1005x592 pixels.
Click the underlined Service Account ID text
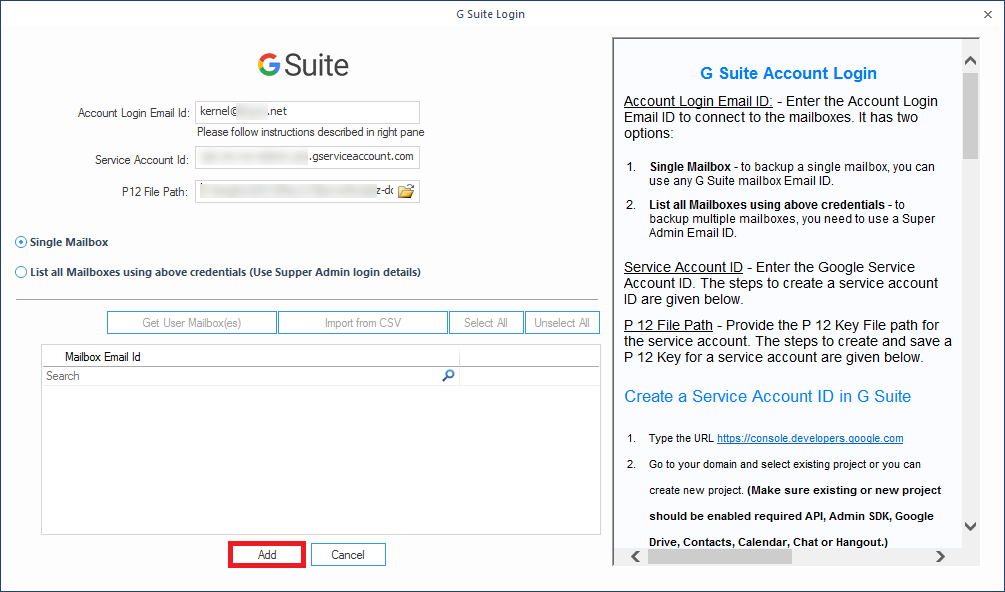pyautogui.click(x=683, y=267)
